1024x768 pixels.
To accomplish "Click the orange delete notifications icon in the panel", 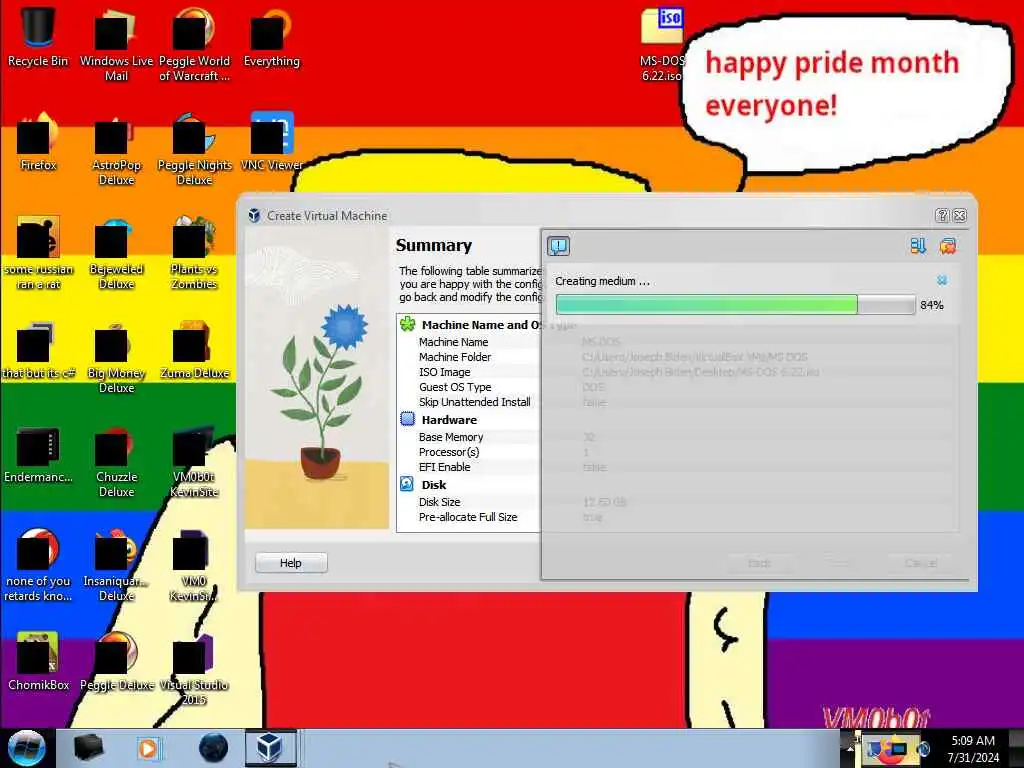I will (948, 246).
